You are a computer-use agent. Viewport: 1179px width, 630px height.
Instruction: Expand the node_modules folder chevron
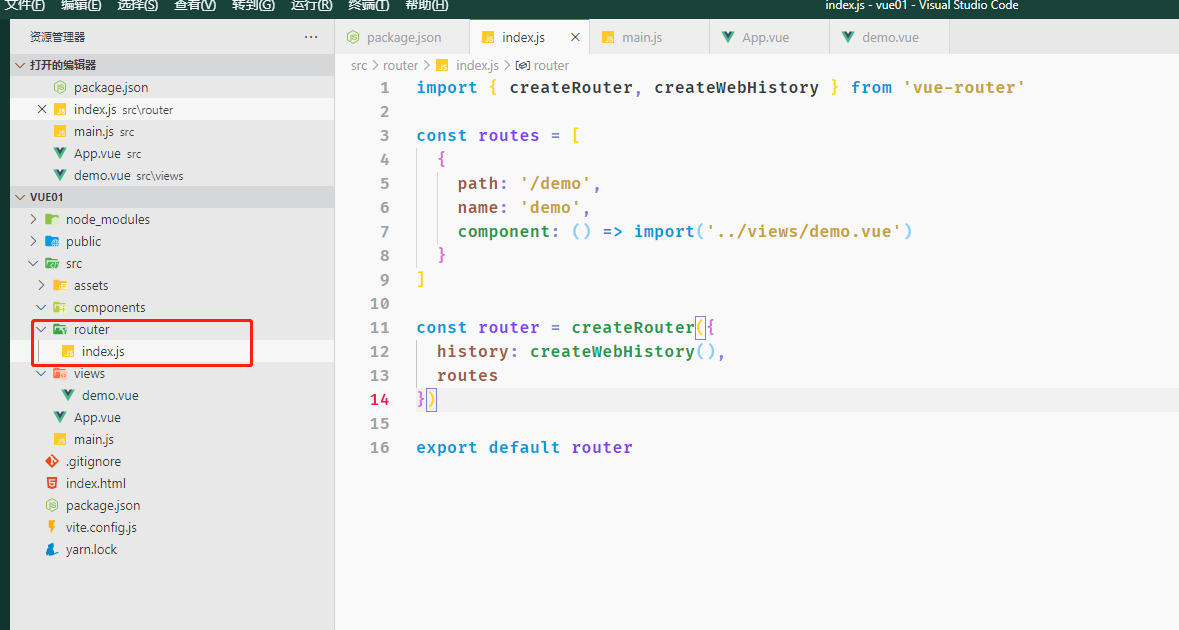coord(34,219)
